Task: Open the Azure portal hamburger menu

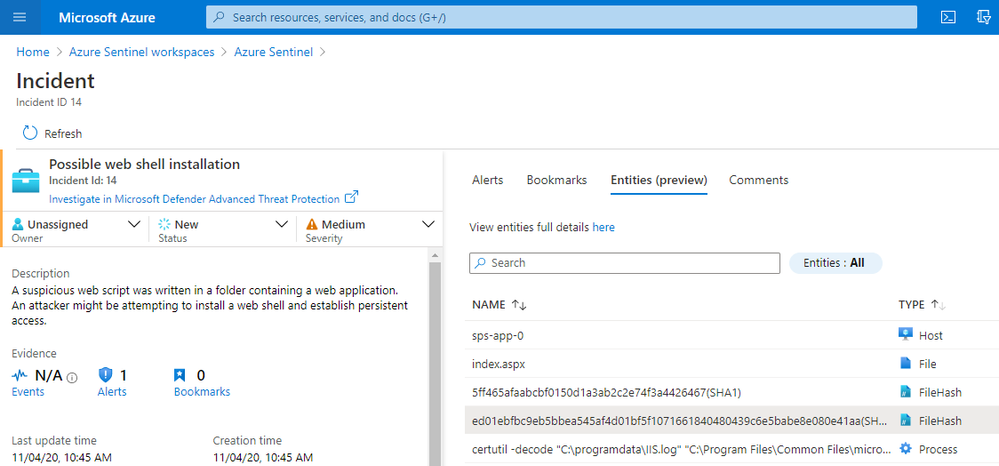Action: 20,17
